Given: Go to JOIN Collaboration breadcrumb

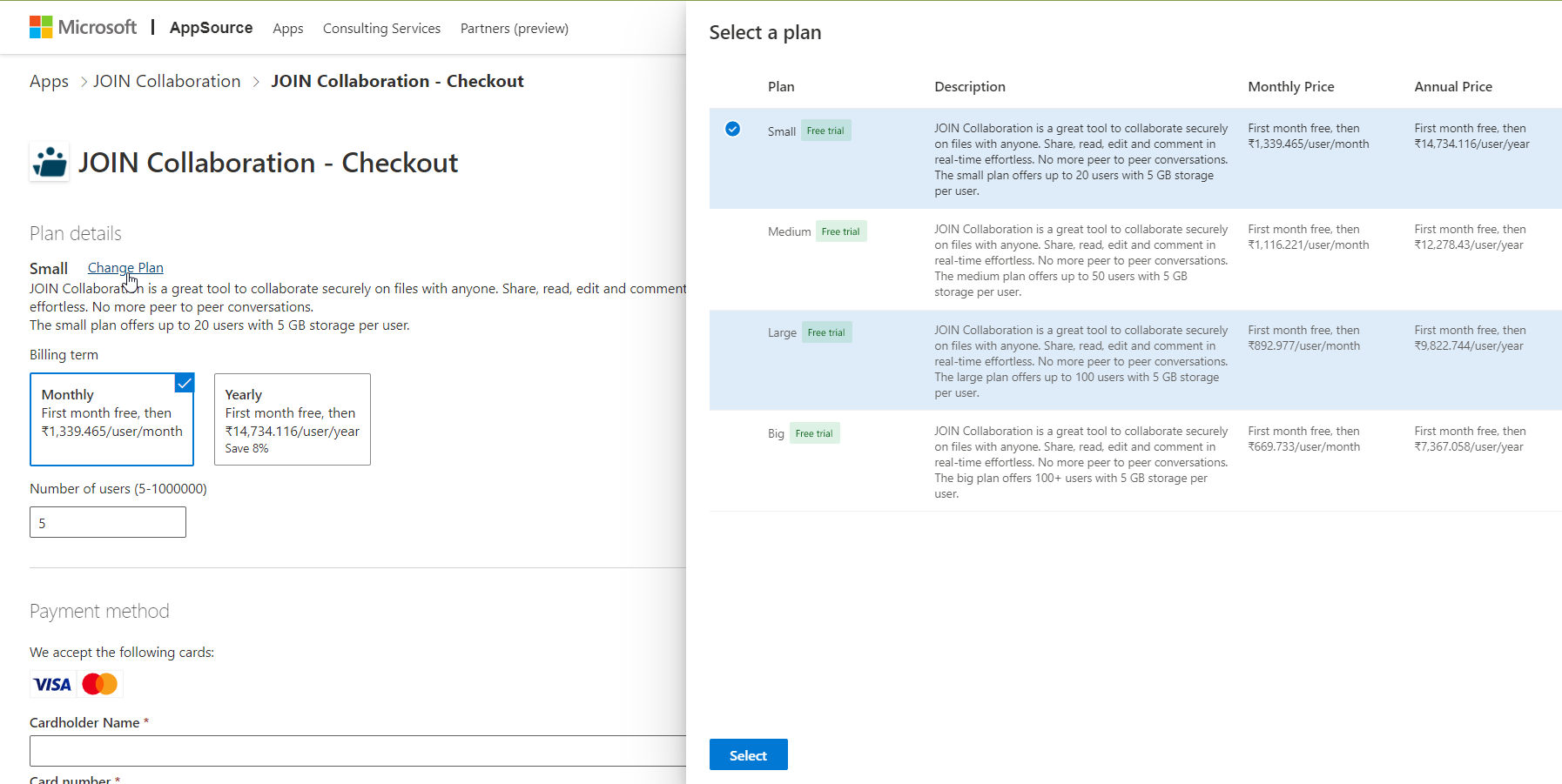Looking at the screenshot, I should coord(167,81).
